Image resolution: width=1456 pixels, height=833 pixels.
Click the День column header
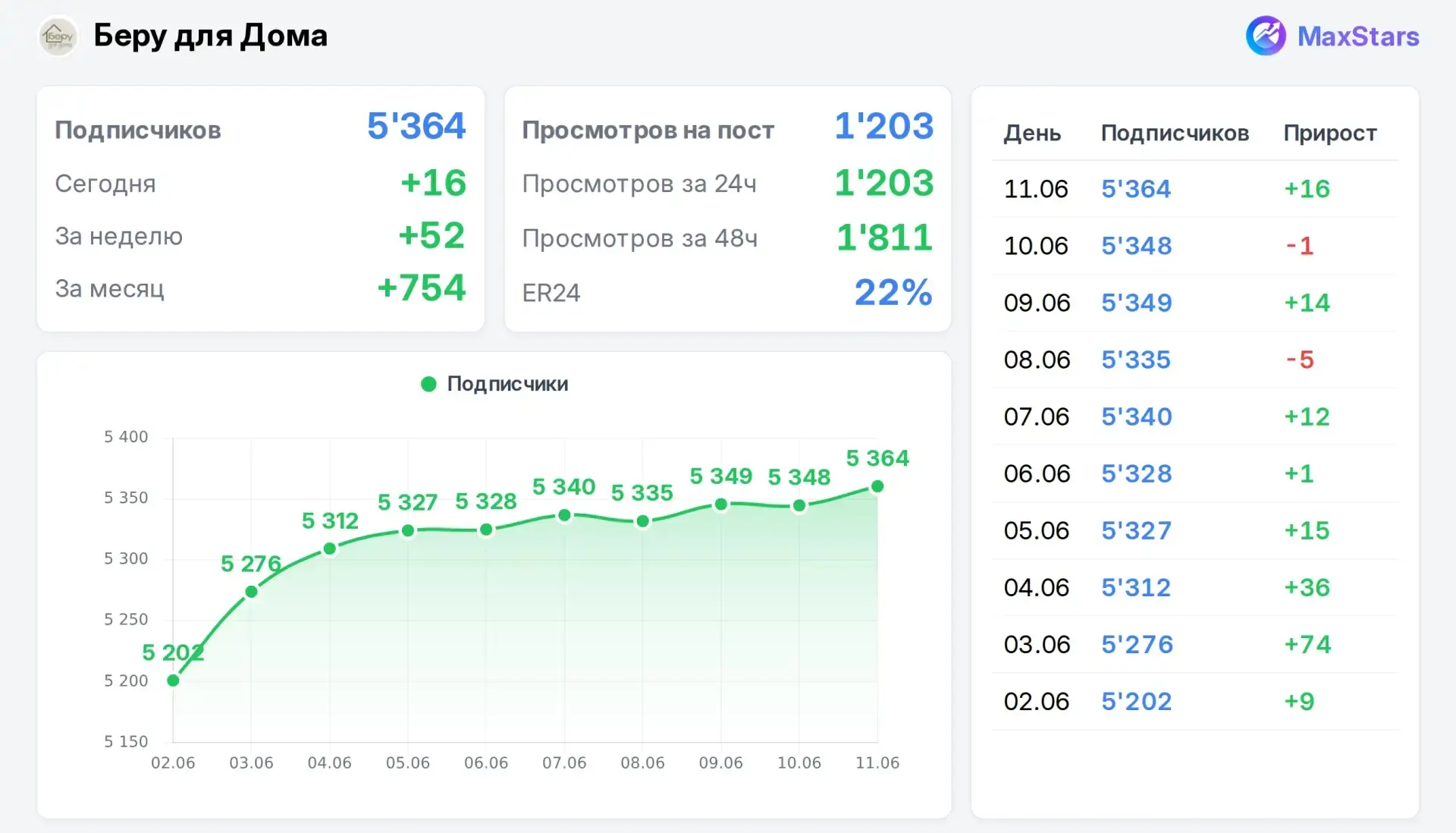click(x=1032, y=133)
